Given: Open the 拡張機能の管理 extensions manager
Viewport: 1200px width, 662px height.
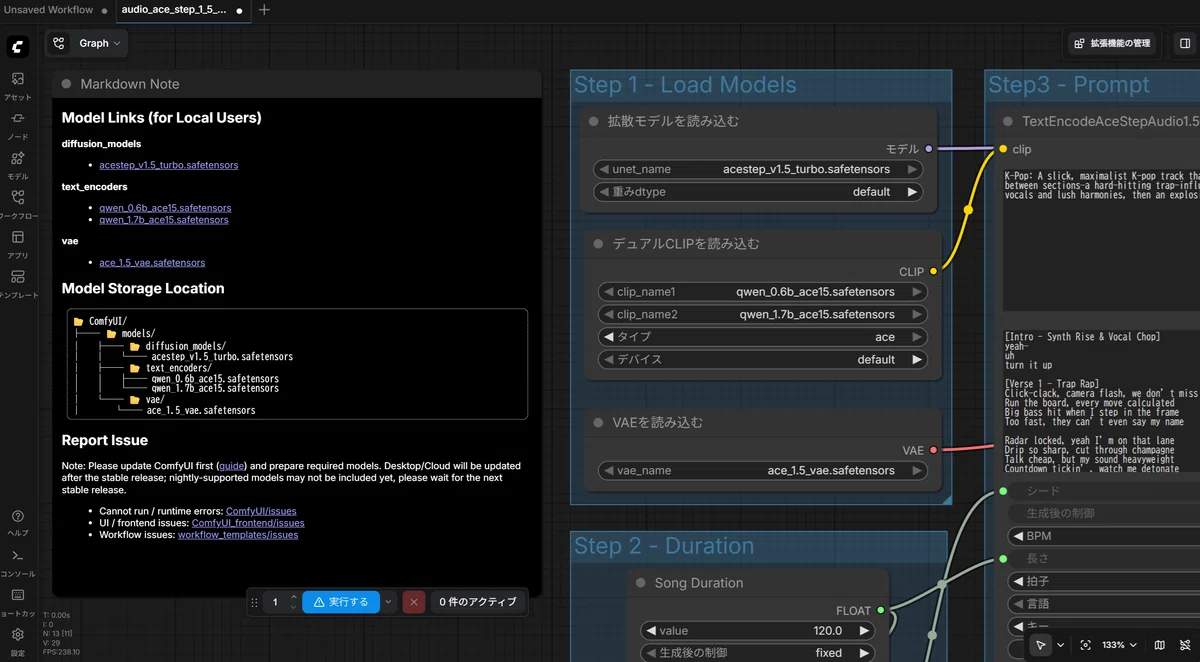Looking at the screenshot, I should (1111, 43).
